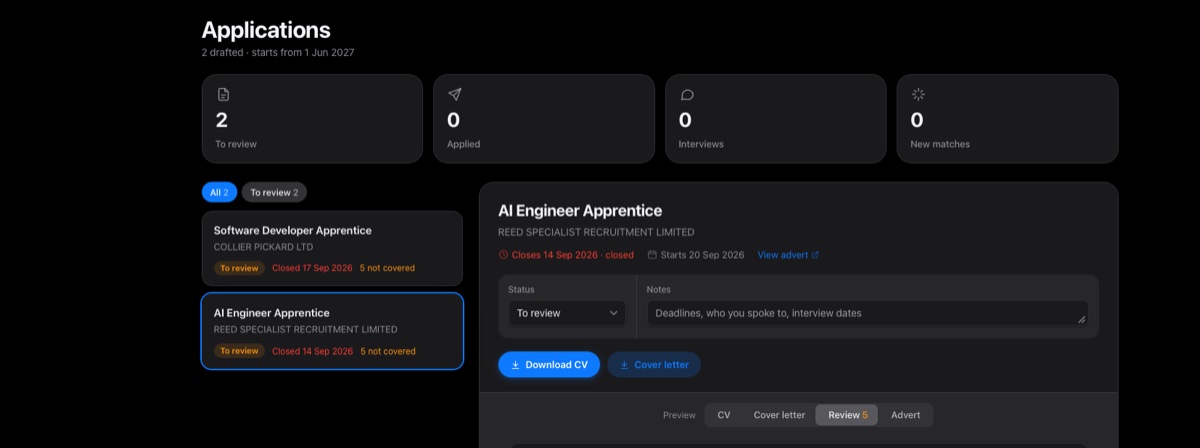The height and width of the screenshot is (448, 1200).
Task: Select the To review 2 filter pill
Action: [x=274, y=192]
